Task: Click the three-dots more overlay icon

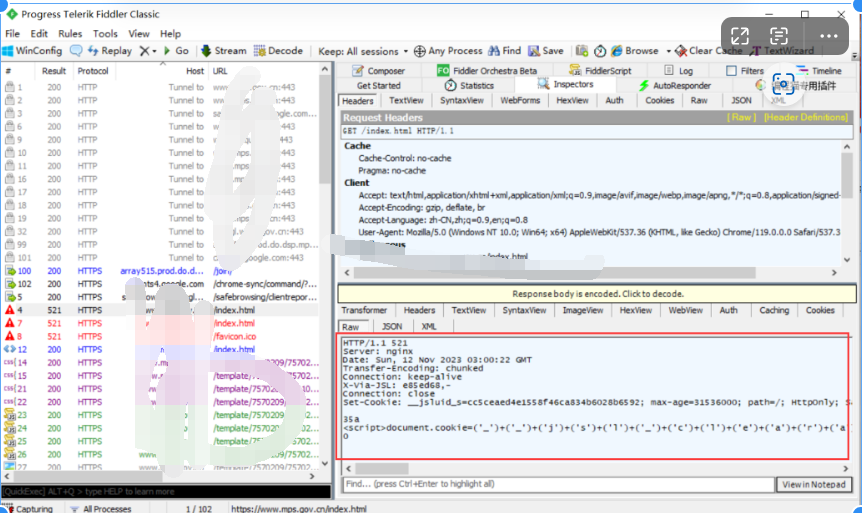Action: [828, 36]
